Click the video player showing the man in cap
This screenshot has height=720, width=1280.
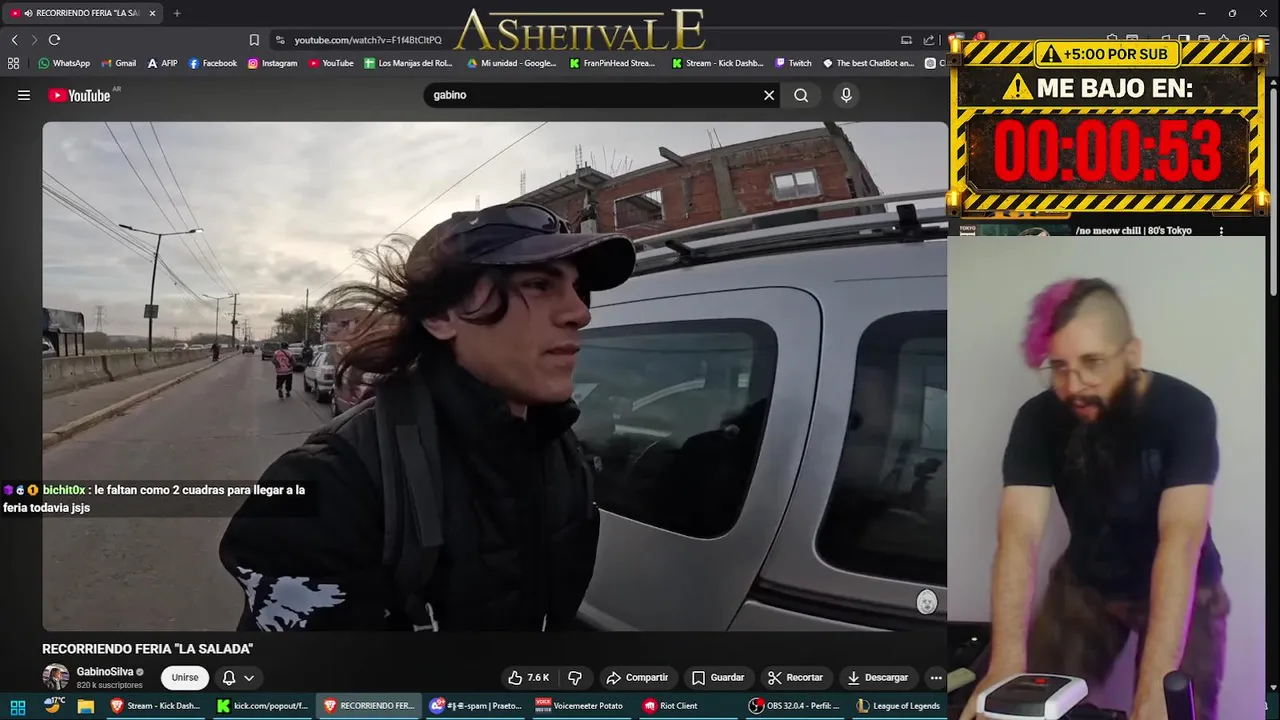[x=495, y=376]
